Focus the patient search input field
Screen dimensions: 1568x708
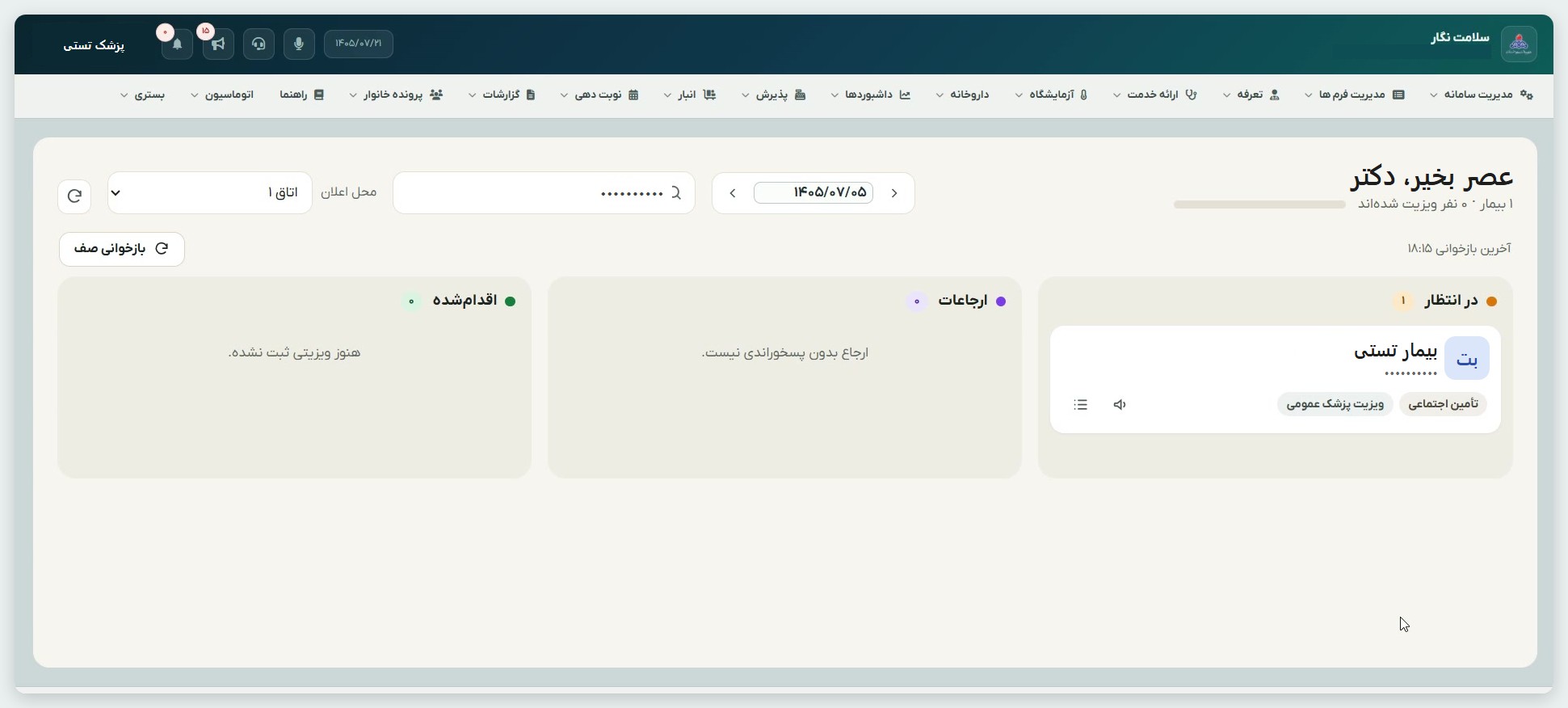pos(544,193)
